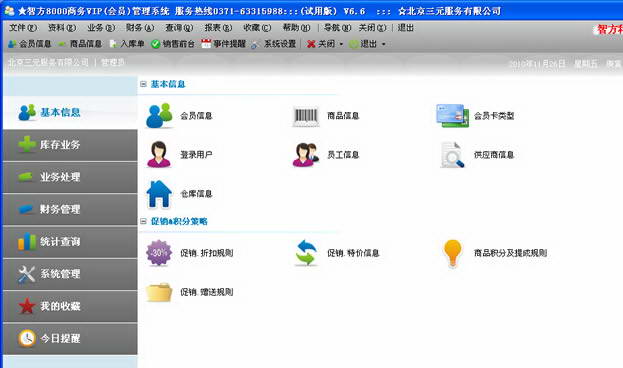
Task: Click the 商品积分及提成规则 text label
Action: pyautogui.click(x=511, y=253)
